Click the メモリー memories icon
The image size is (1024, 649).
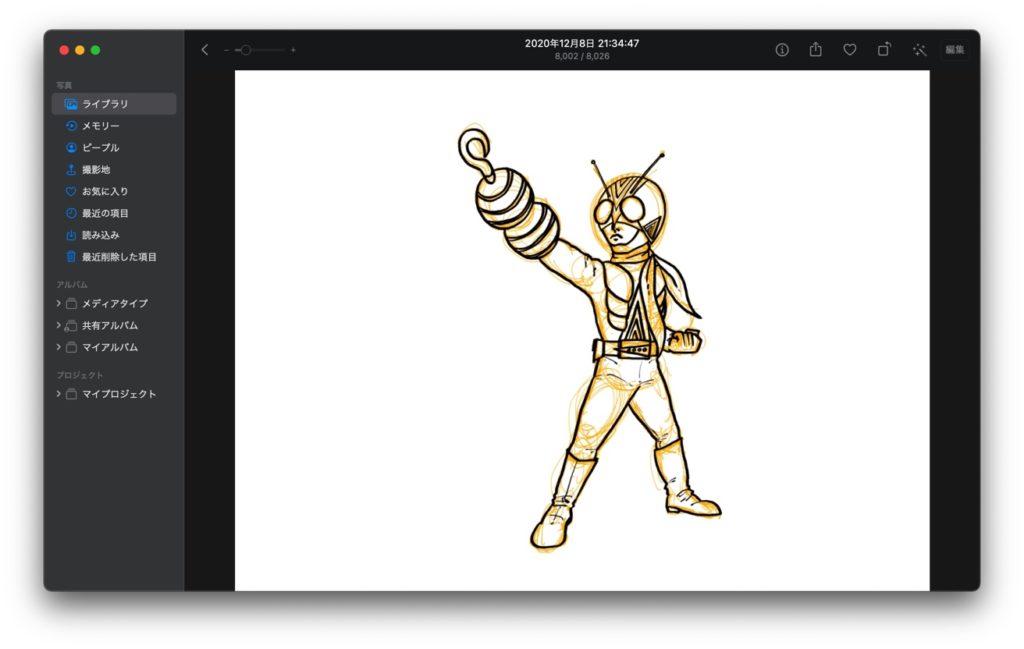tap(71, 125)
